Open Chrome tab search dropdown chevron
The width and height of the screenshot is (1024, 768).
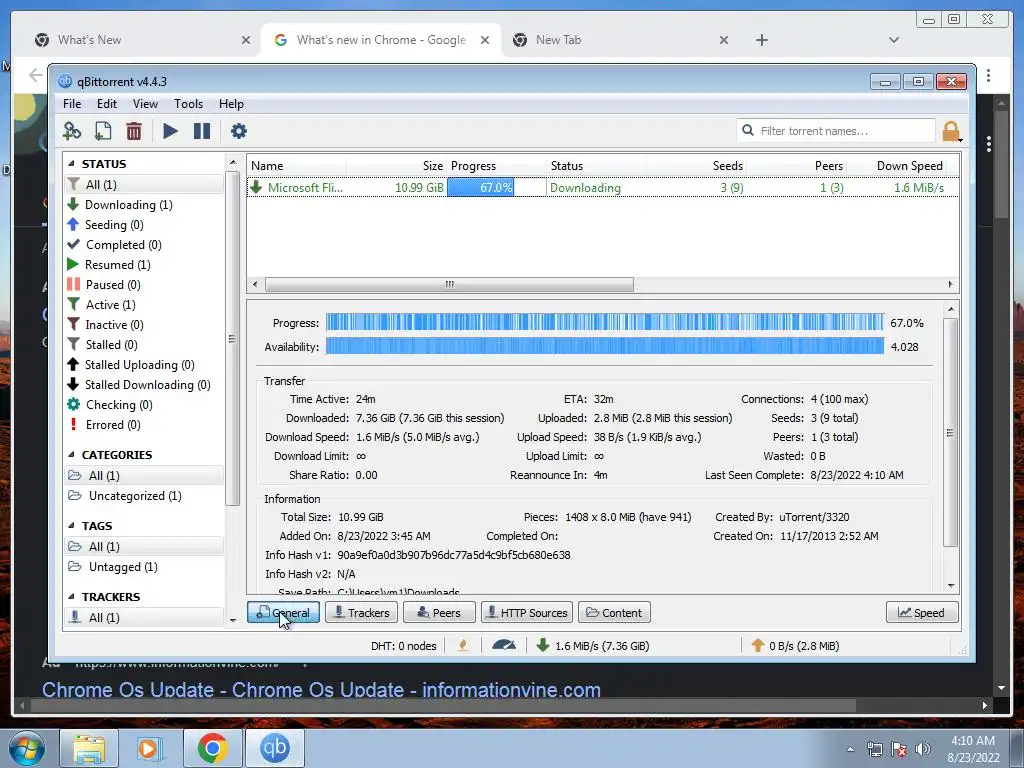click(x=894, y=40)
